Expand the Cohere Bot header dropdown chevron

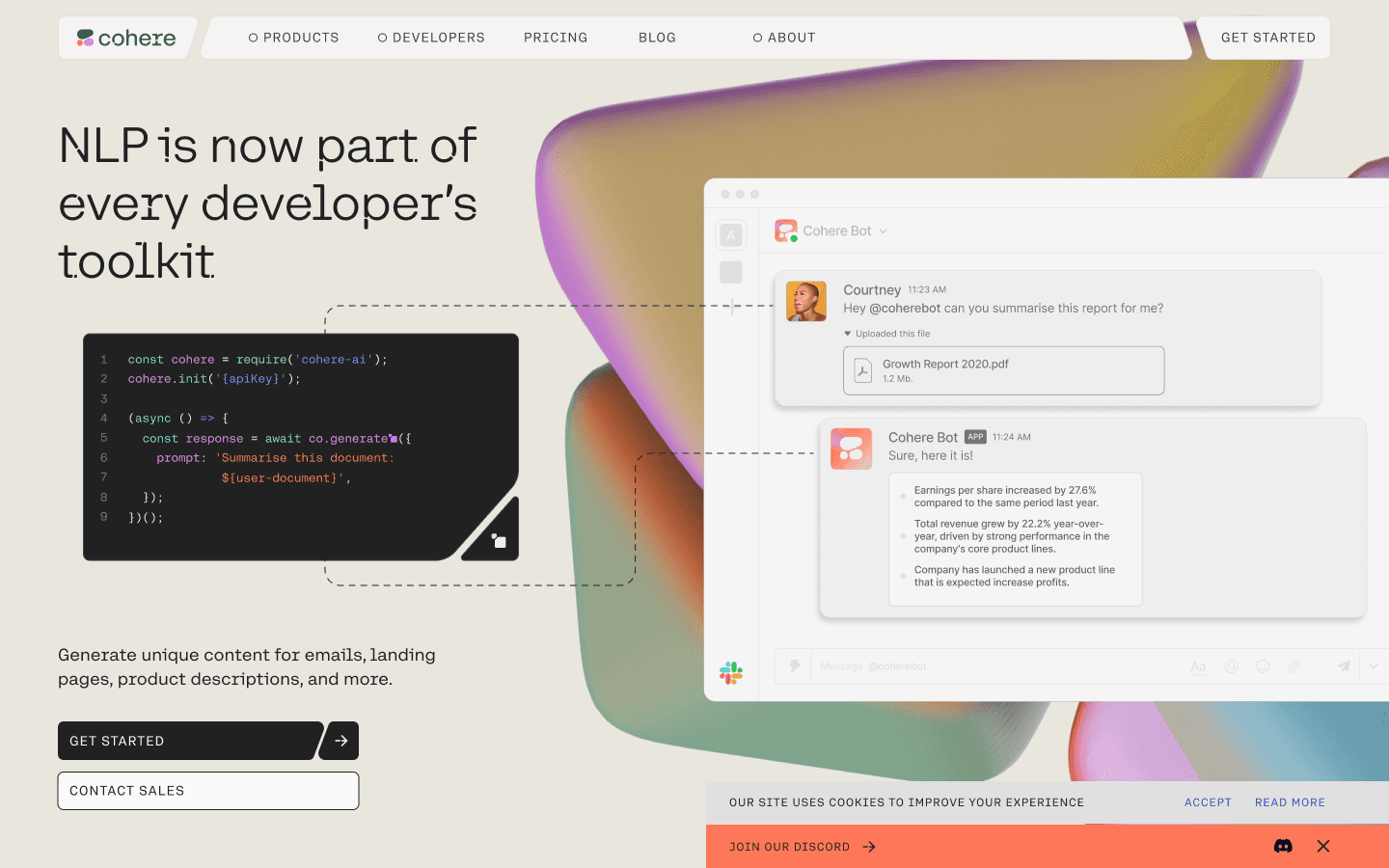pos(883,231)
